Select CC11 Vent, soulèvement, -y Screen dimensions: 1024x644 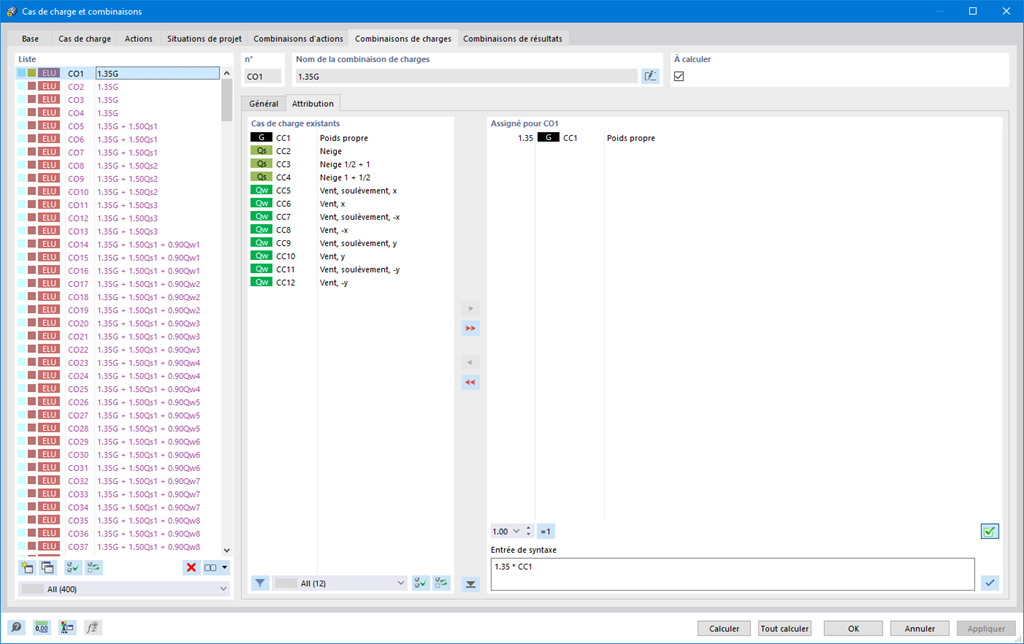click(x=351, y=269)
